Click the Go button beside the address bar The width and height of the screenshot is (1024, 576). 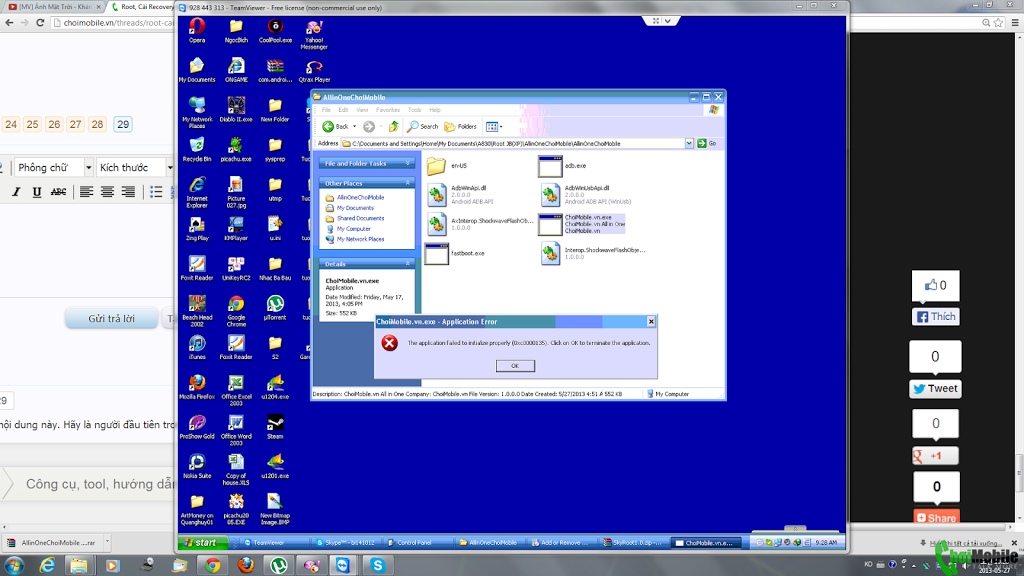click(x=707, y=143)
